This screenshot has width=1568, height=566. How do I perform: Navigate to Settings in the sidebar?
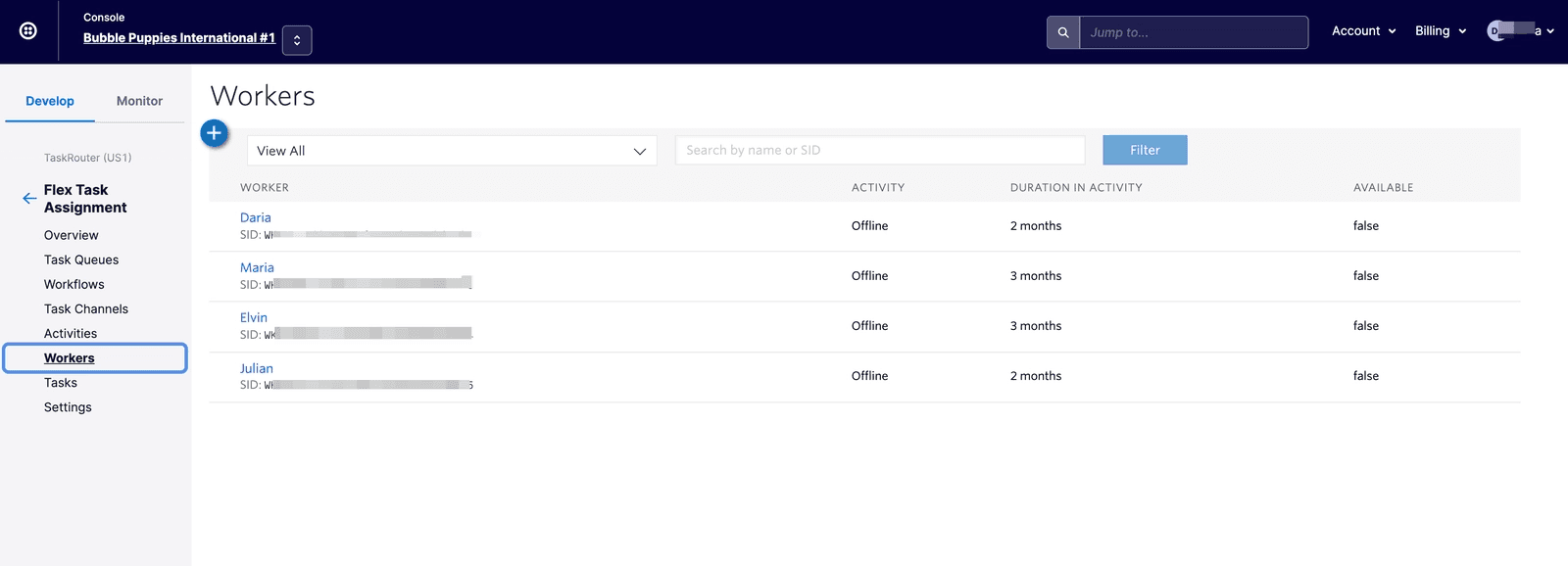[68, 407]
